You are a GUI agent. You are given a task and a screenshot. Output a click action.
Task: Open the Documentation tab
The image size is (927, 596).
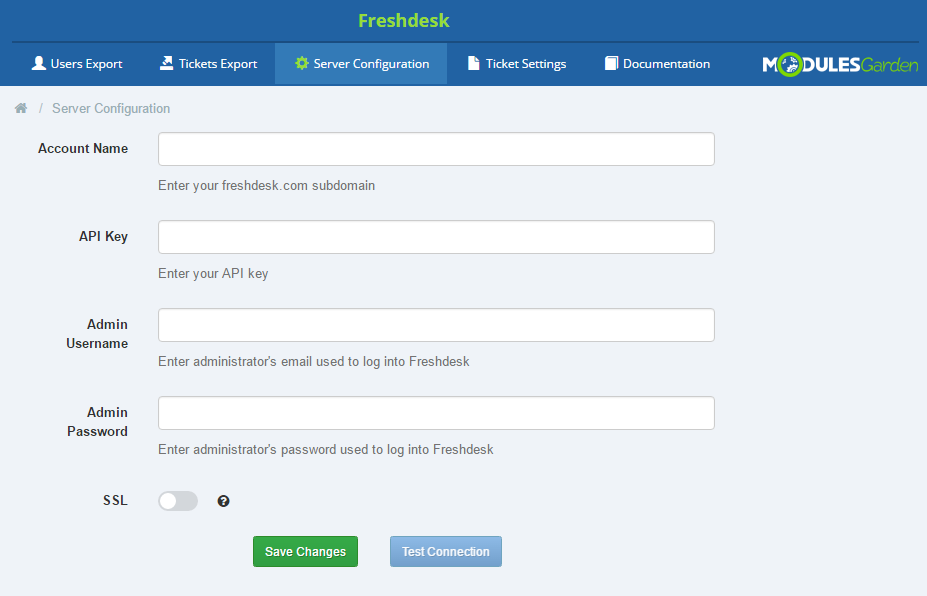pyautogui.click(x=657, y=64)
